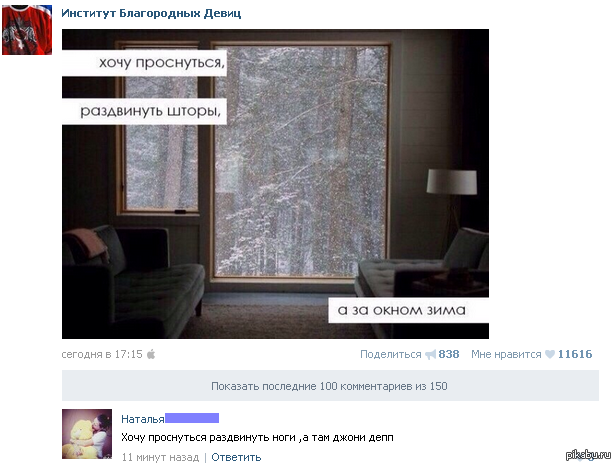This screenshot has height=466, width=616.
Task: Click the pikabu.ru watermark
Action: [x=588, y=455]
